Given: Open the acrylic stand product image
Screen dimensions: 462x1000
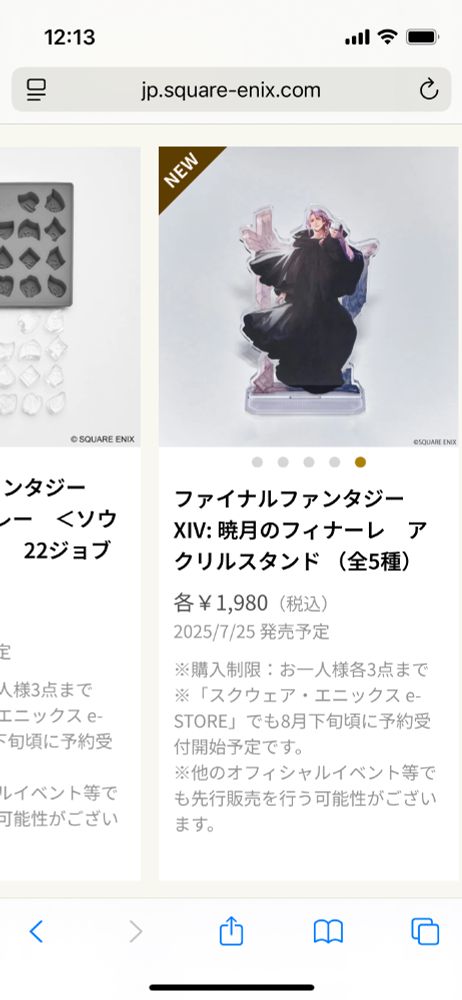Looking at the screenshot, I should point(308,297).
